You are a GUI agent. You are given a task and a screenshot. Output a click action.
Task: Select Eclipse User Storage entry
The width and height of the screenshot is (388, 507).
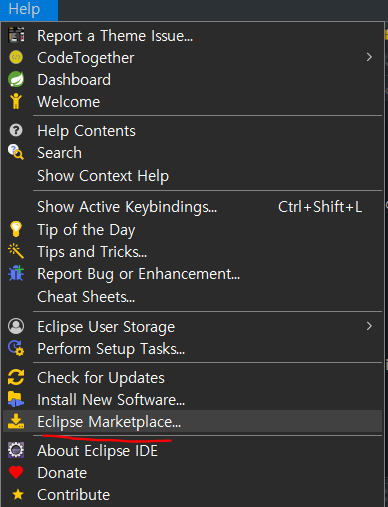pyautogui.click(x=192, y=326)
